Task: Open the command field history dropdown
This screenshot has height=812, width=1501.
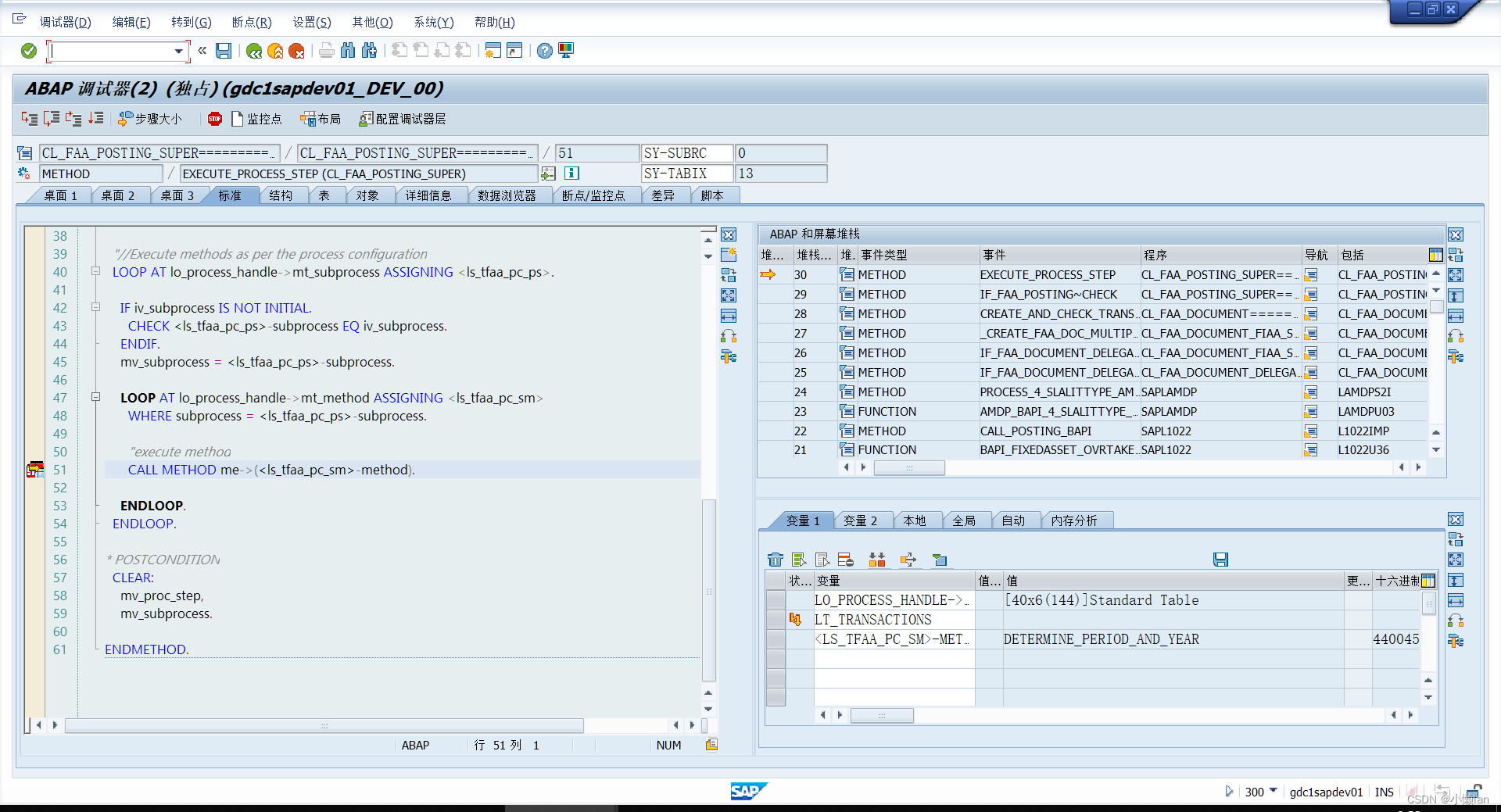Action: pos(179,51)
